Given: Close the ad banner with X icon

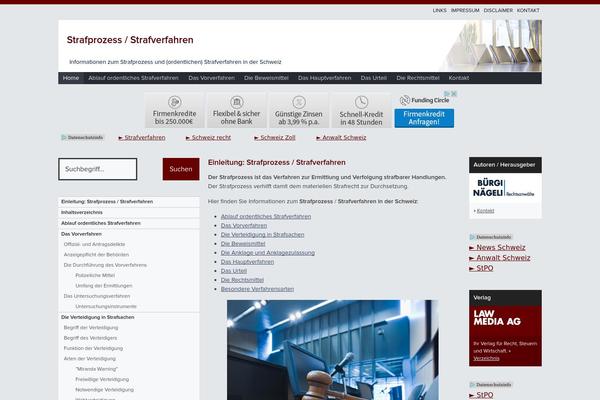Looking at the screenshot, I should [454, 93].
